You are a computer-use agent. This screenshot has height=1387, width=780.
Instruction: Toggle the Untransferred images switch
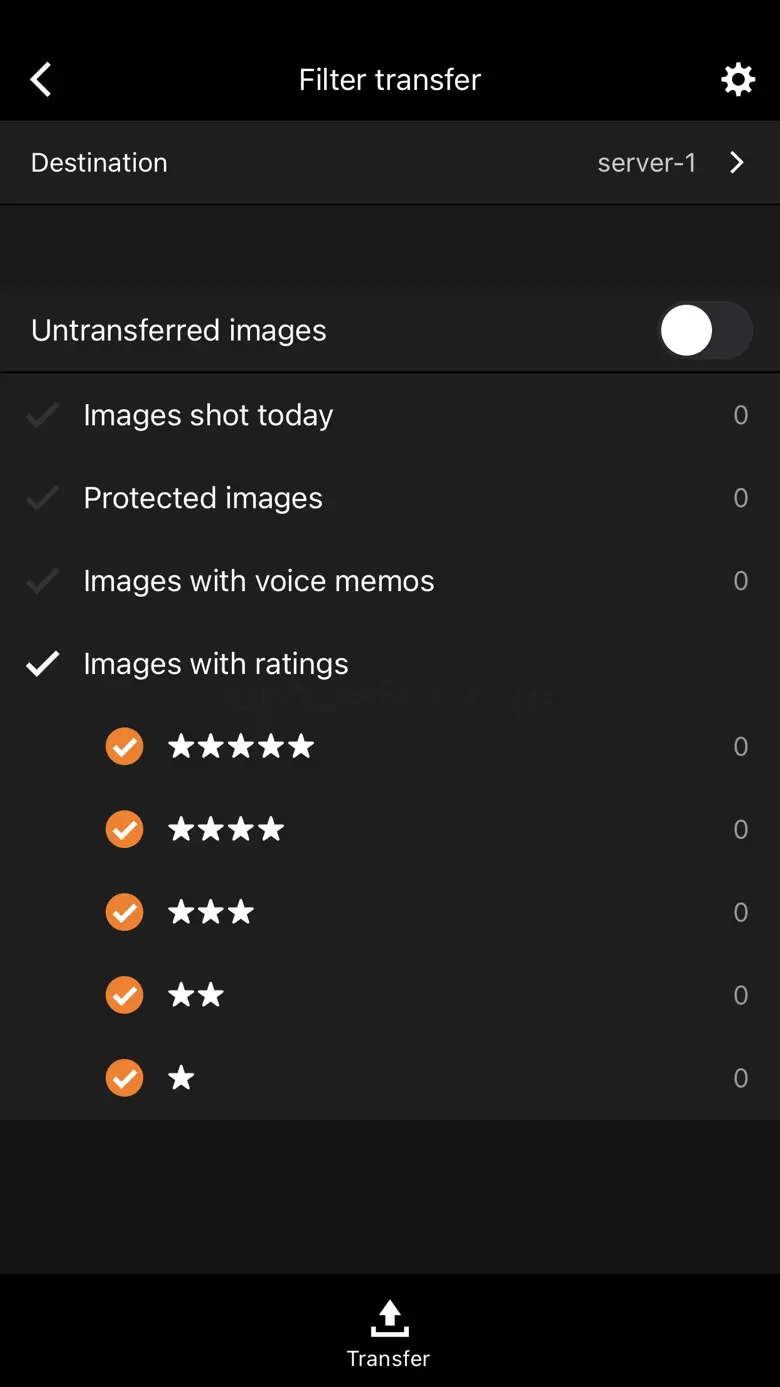[x=705, y=330]
